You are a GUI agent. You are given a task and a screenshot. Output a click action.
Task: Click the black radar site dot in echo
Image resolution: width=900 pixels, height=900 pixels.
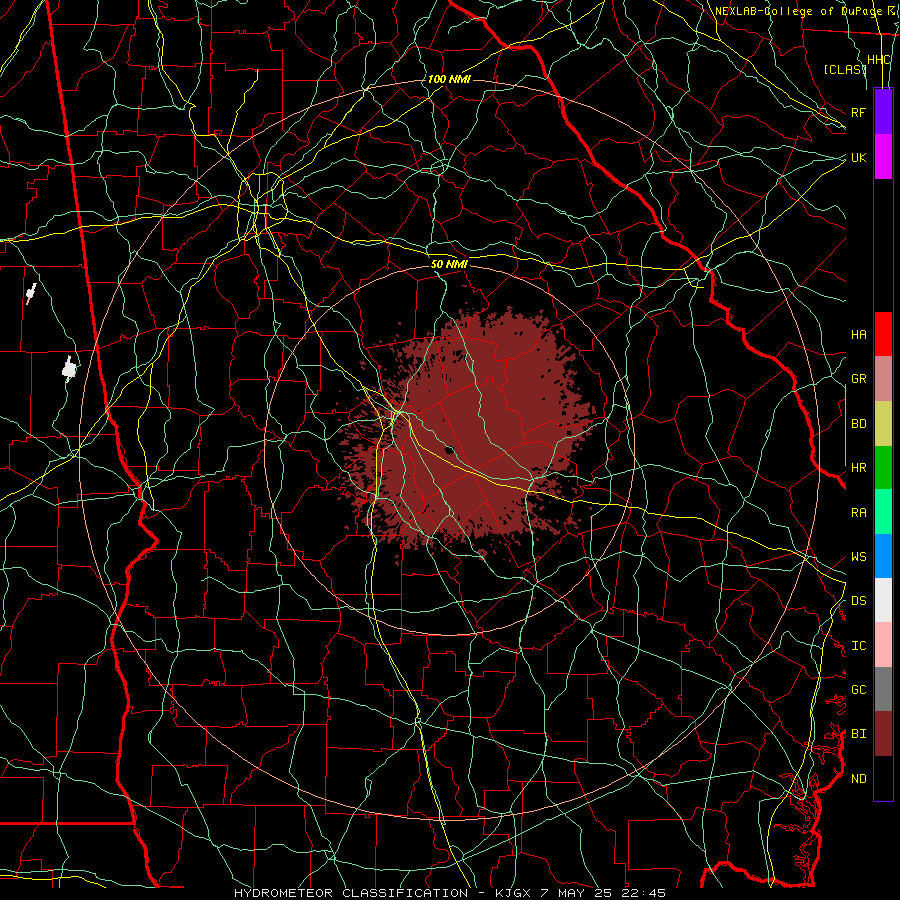click(x=449, y=450)
